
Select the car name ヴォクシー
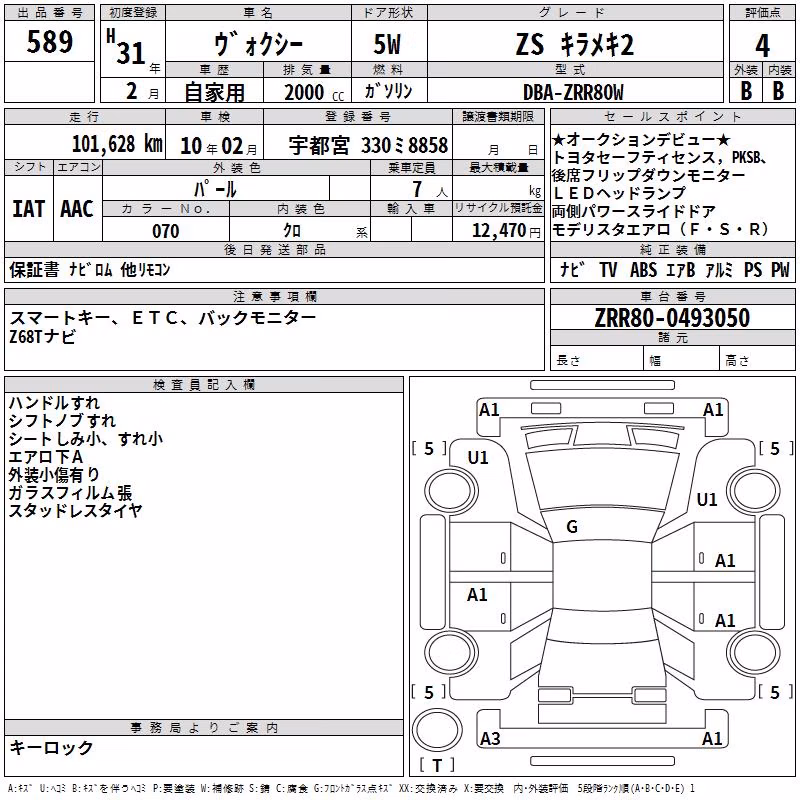tap(258, 45)
